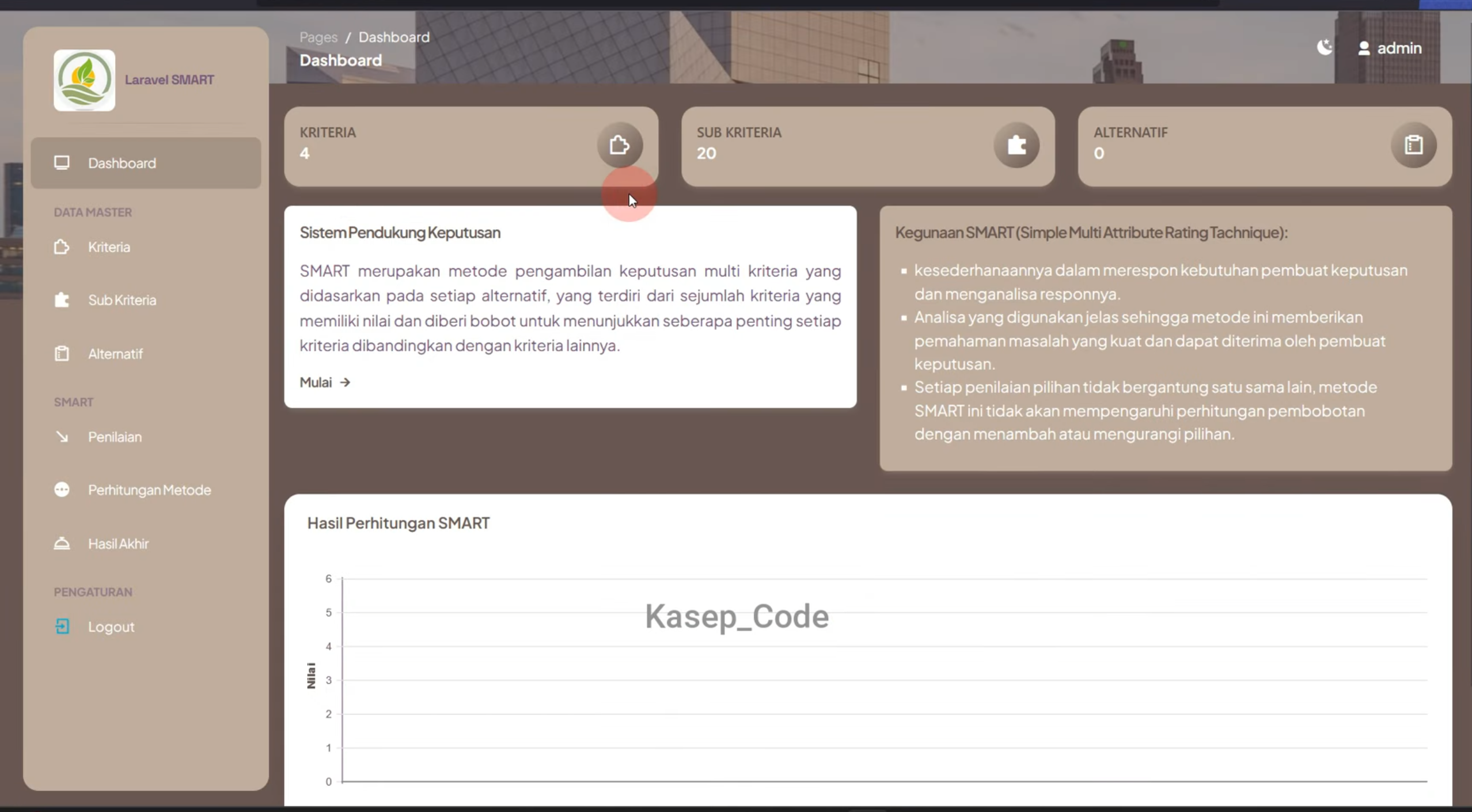Click the Penilaian arrow icon in sidebar

[62, 437]
